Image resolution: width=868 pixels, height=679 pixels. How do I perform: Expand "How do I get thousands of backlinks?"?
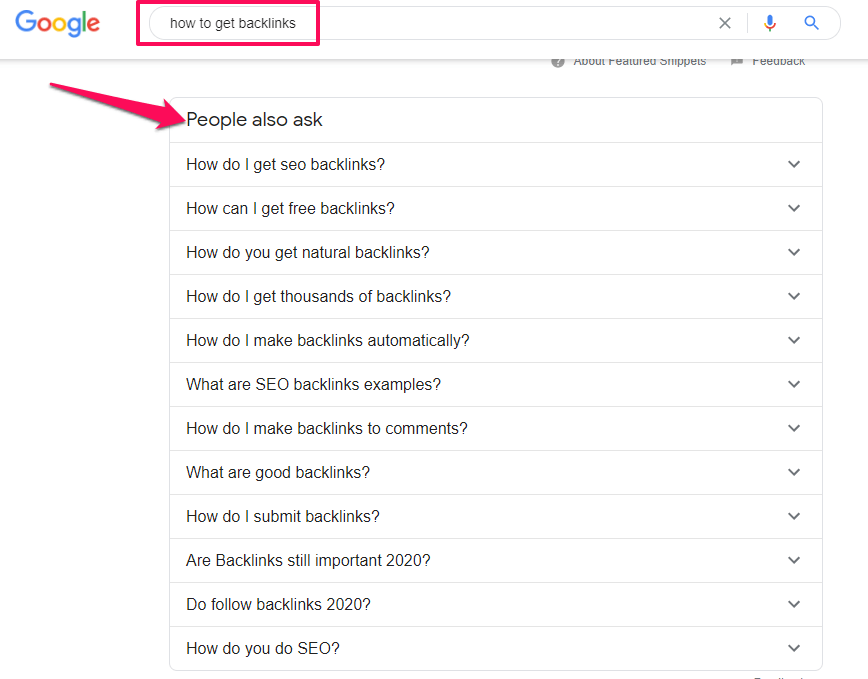(318, 297)
